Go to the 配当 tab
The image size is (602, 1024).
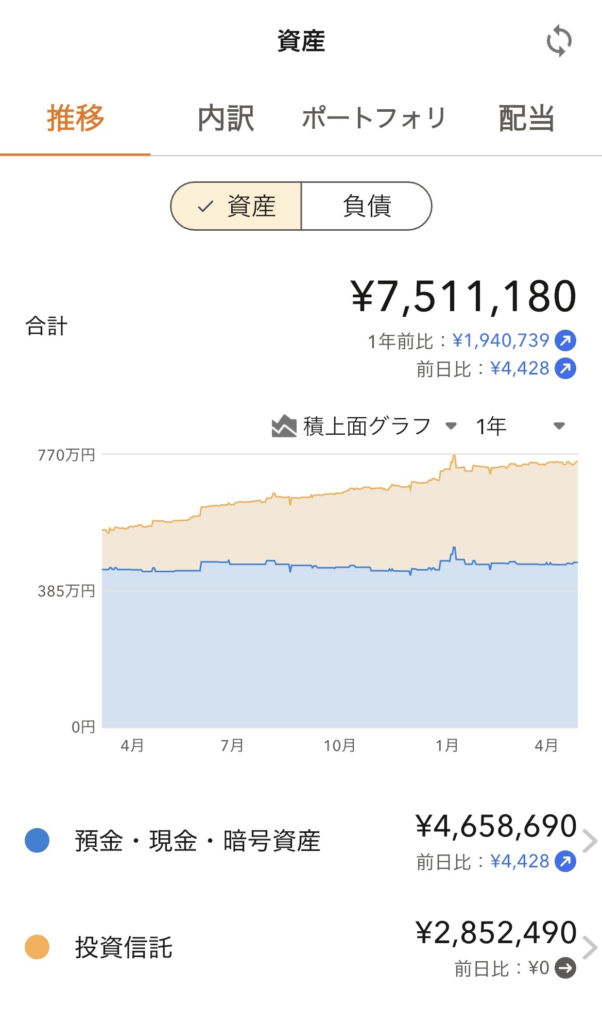click(526, 119)
